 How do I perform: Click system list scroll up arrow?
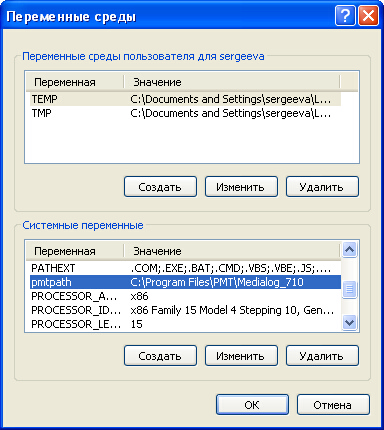tap(349, 250)
